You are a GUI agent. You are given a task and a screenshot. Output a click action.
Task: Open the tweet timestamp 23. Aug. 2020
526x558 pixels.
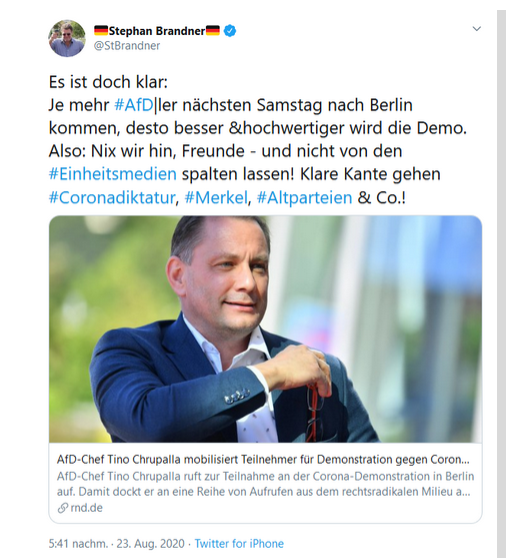pos(151,544)
